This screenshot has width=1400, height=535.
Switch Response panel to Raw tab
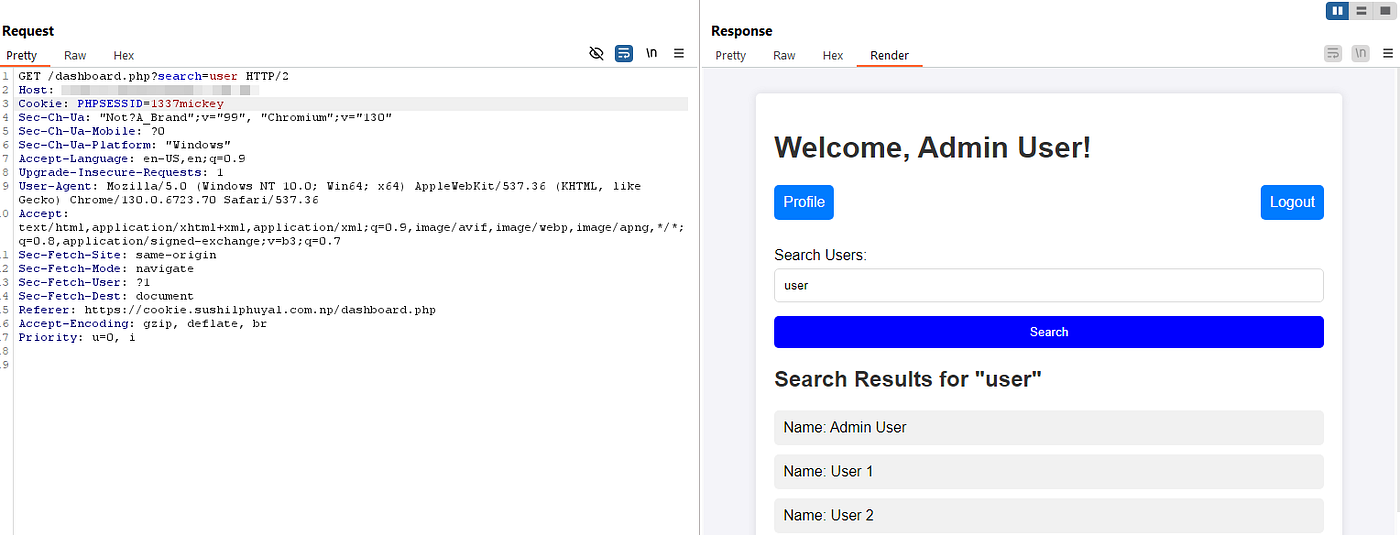click(x=784, y=56)
